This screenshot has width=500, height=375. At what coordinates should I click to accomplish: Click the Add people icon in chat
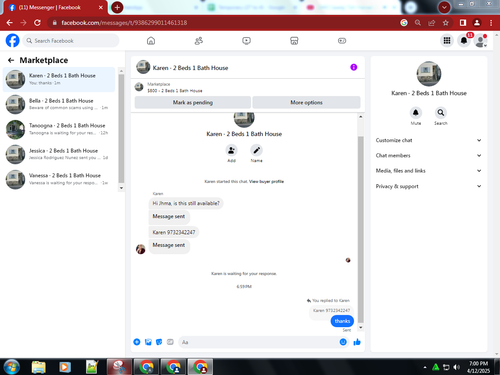pos(231,150)
